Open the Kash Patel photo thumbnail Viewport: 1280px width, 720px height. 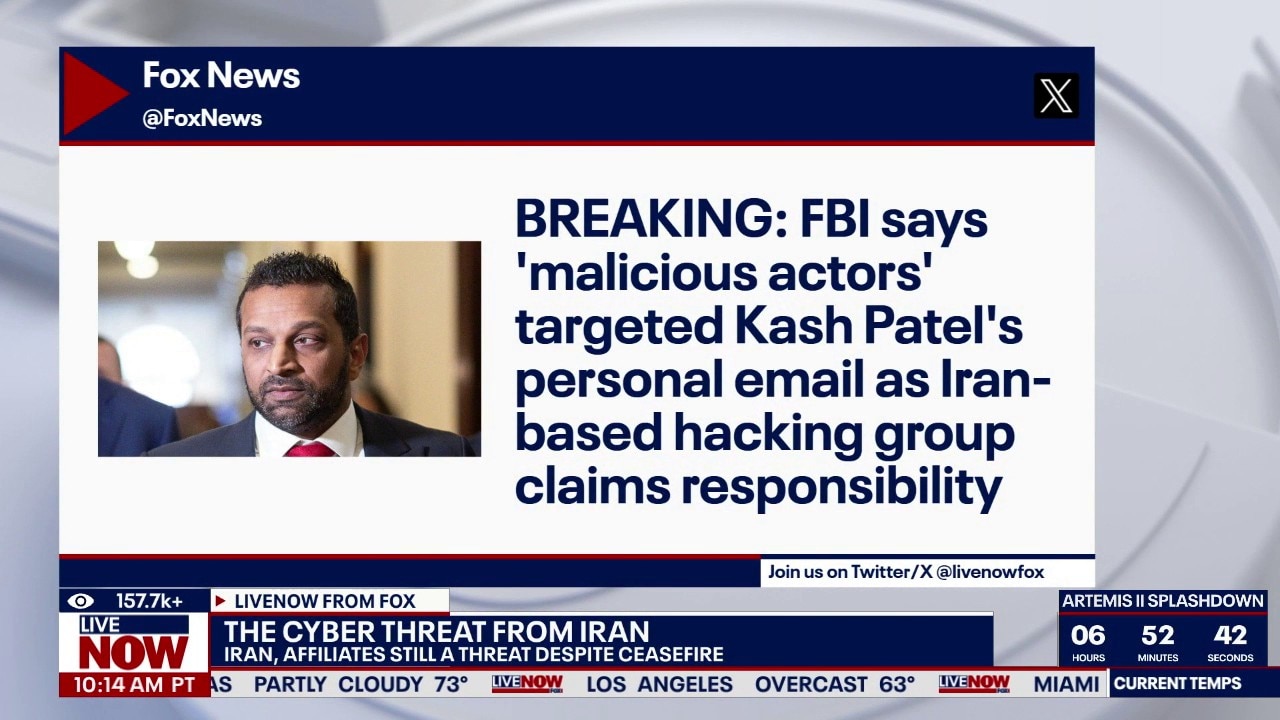[289, 348]
